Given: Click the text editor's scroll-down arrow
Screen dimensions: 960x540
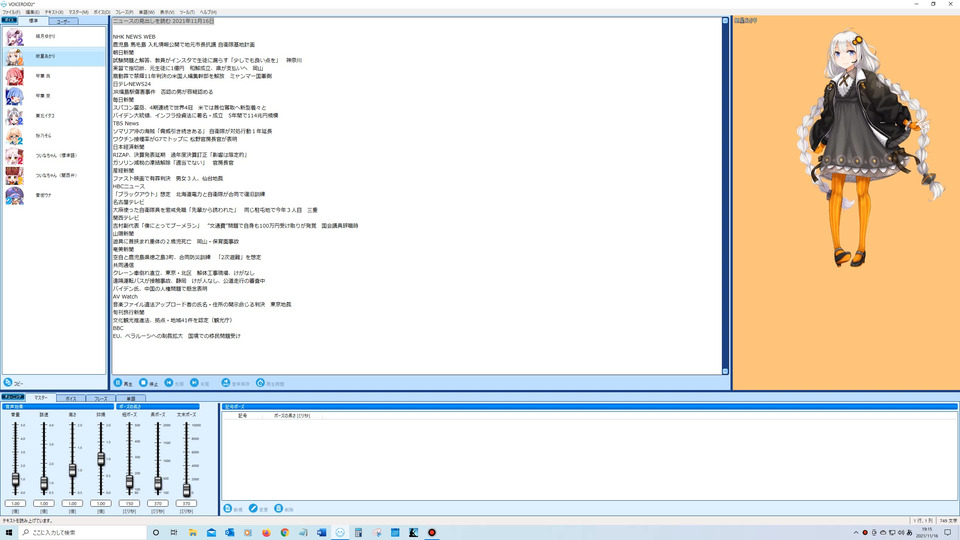Looking at the screenshot, I should tap(725, 371).
